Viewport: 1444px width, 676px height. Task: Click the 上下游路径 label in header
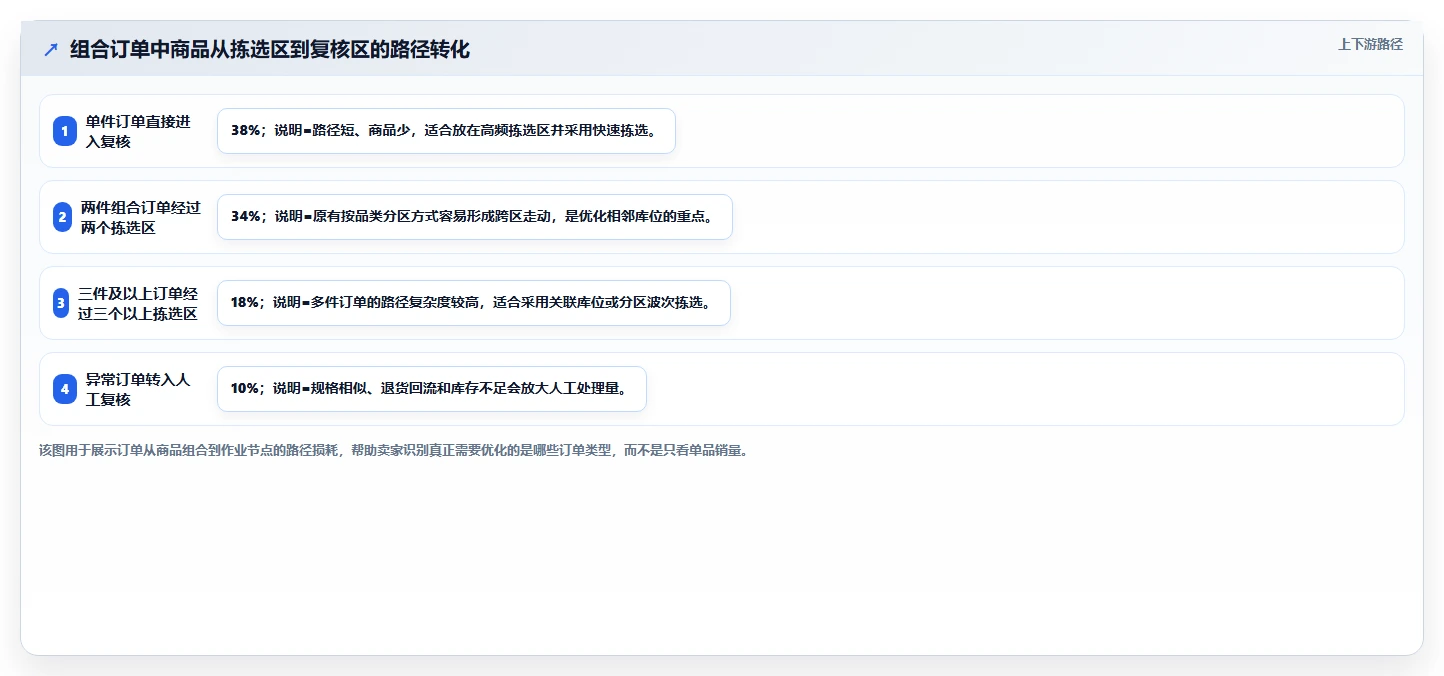pyautogui.click(x=1371, y=44)
